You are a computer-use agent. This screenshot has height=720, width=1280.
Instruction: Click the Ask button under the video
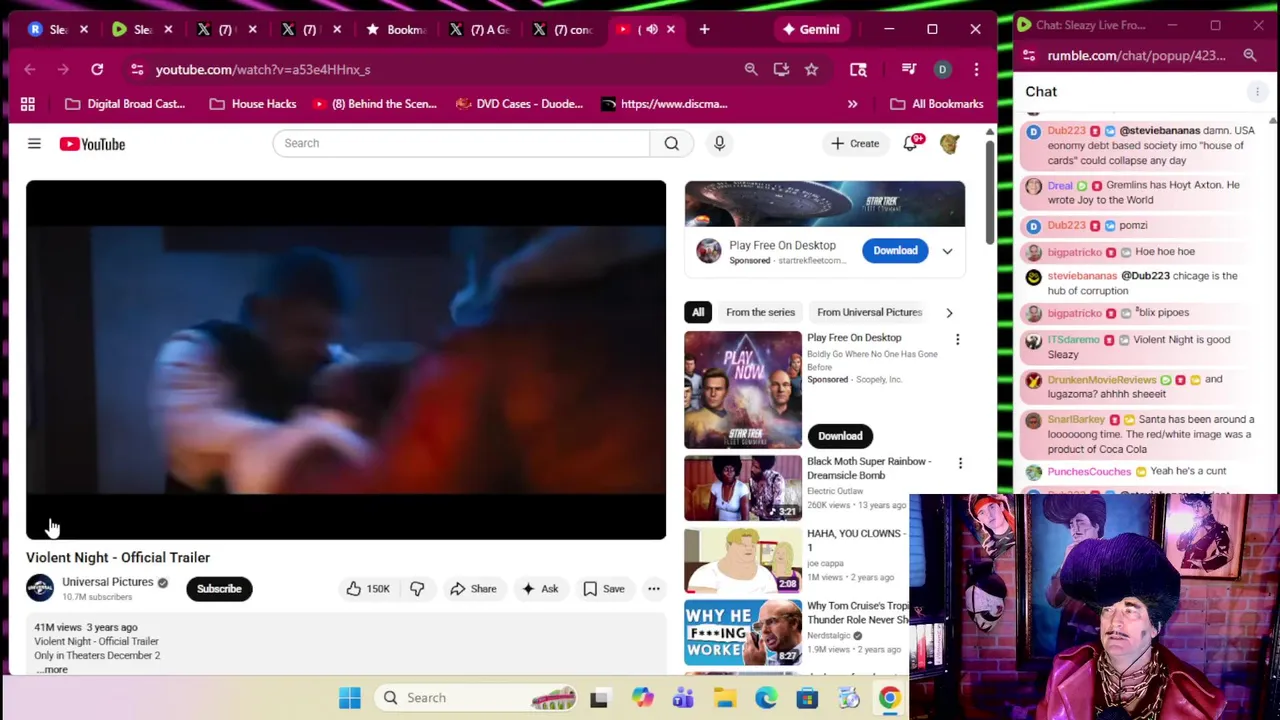[539, 589]
